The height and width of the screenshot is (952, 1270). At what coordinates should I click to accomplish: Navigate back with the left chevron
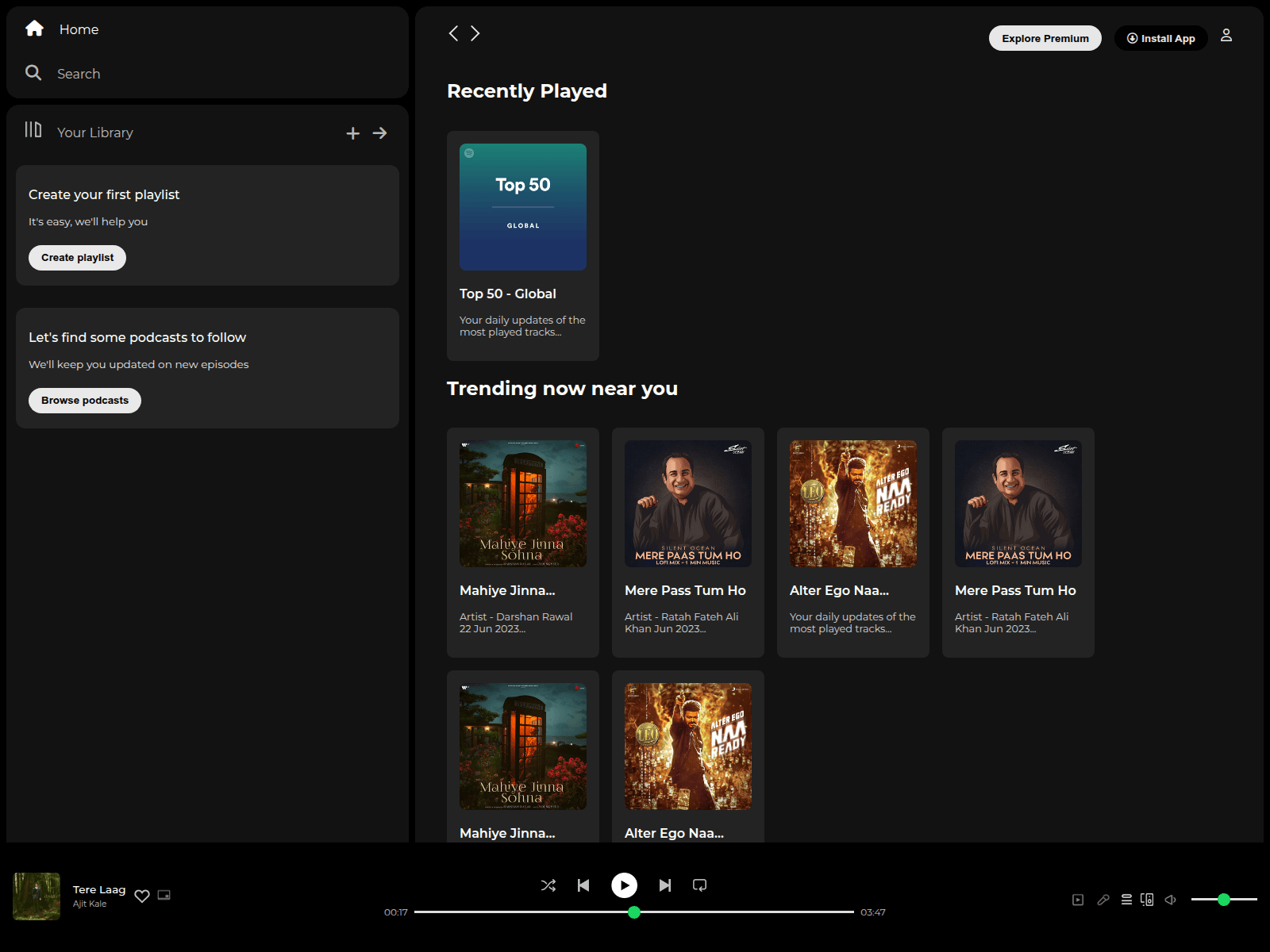coord(453,33)
